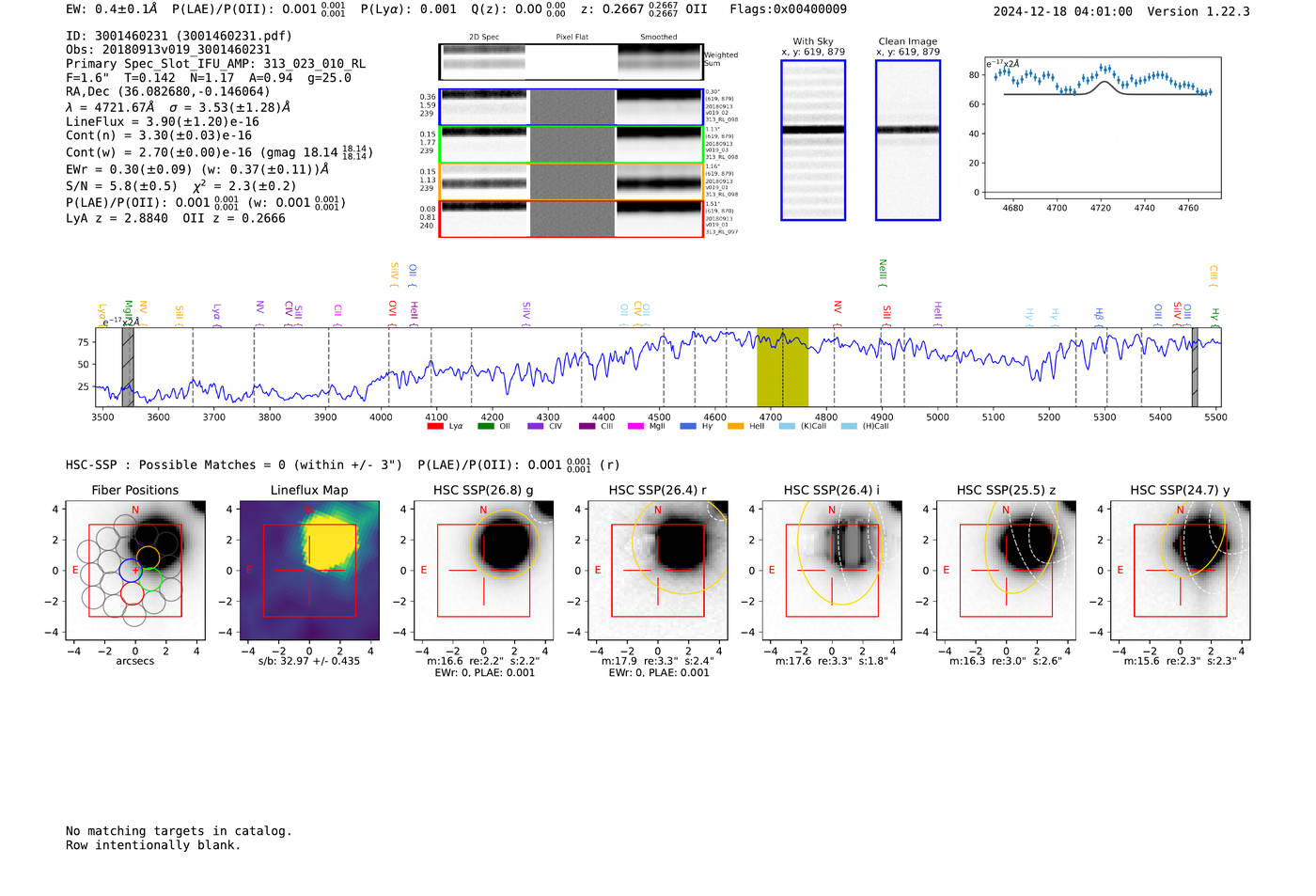Image resolution: width=1316 pixels, height=896 pixels.
Task: Click the CIII legend swatch
Action: (587, 426)
